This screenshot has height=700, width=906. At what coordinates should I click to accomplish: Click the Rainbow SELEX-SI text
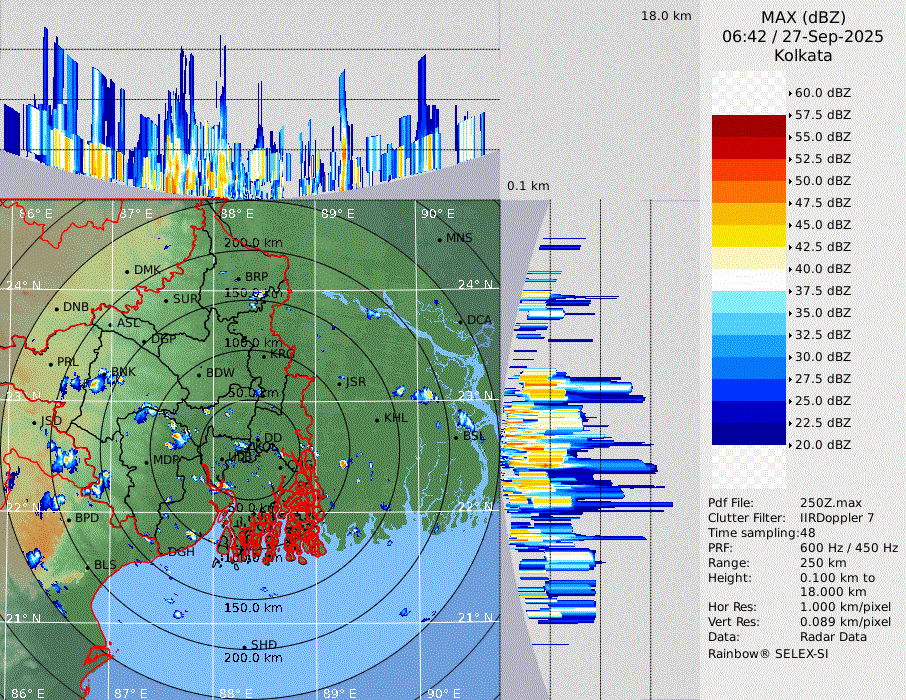click(768, 653)
